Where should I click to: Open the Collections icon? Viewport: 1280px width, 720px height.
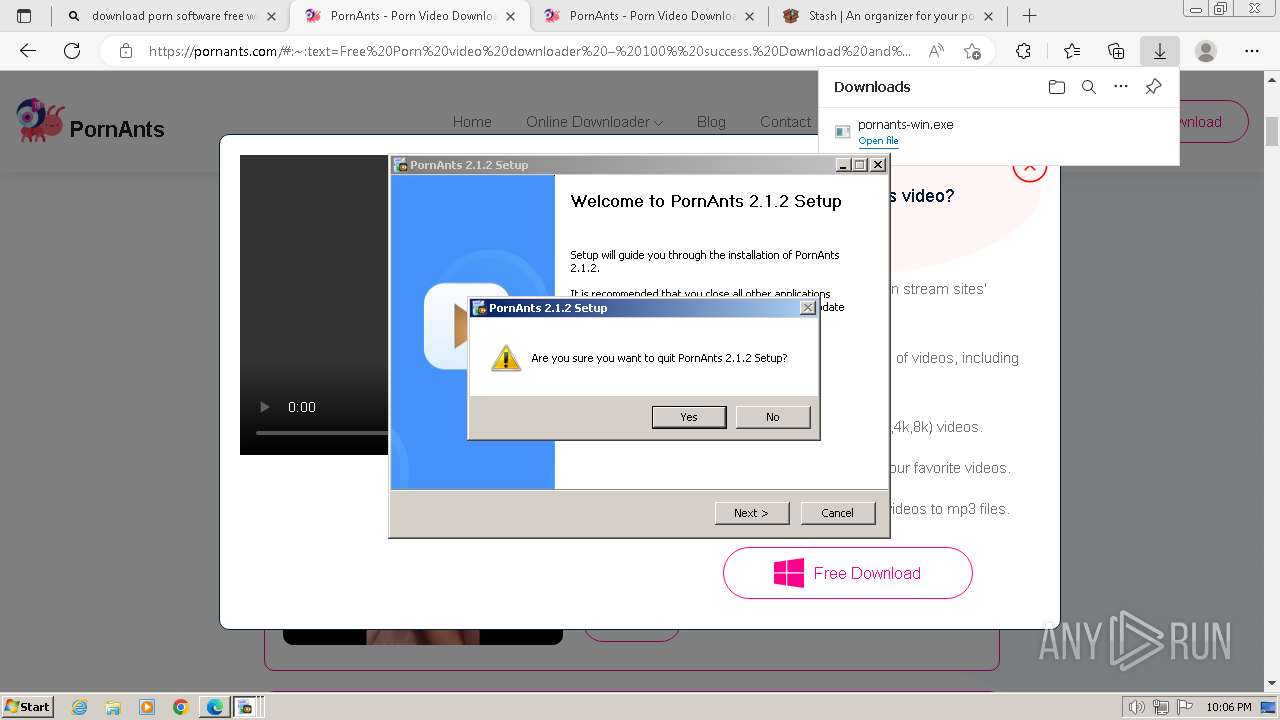[x=1116, y=51]
